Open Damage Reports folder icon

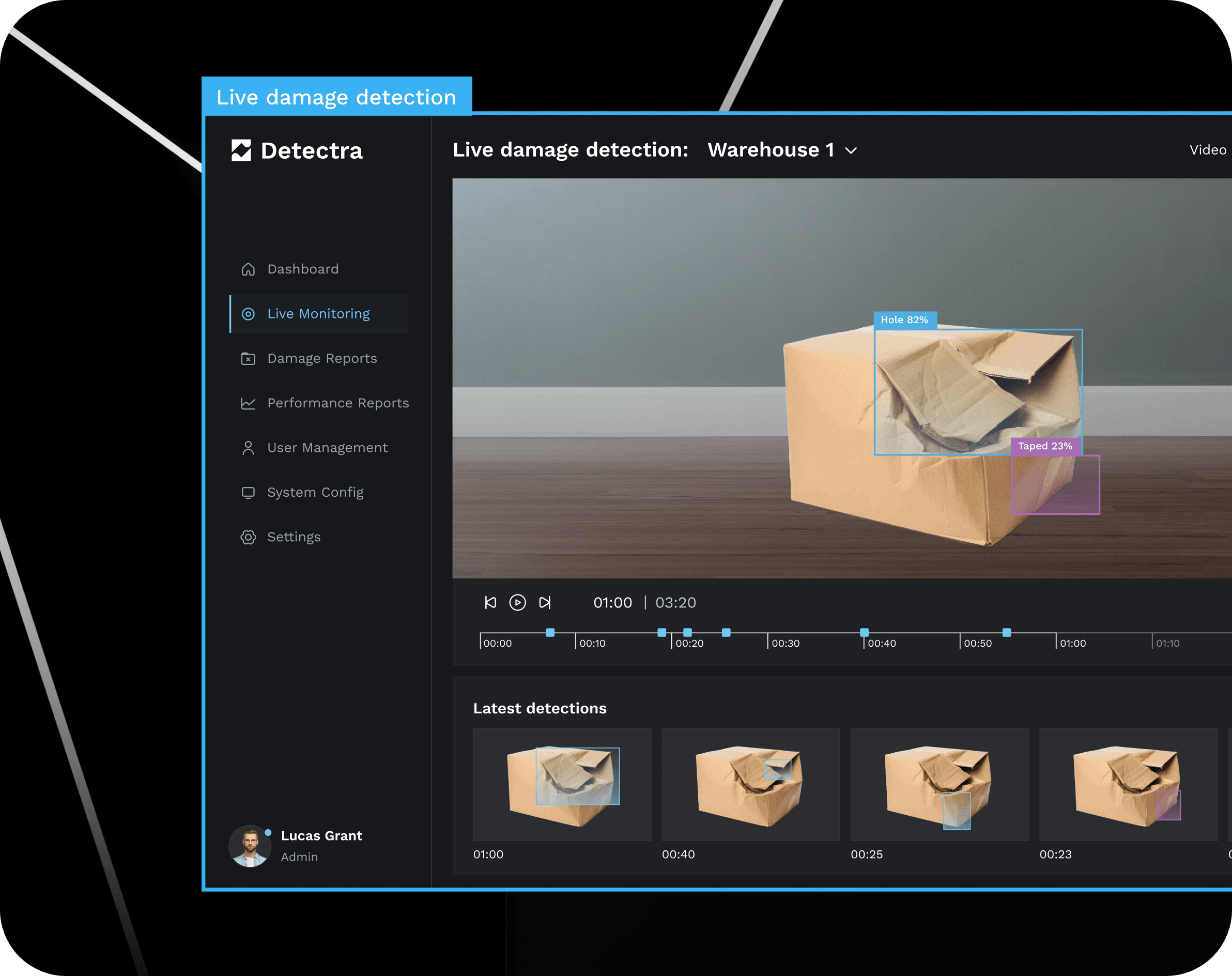pos(248,358)
